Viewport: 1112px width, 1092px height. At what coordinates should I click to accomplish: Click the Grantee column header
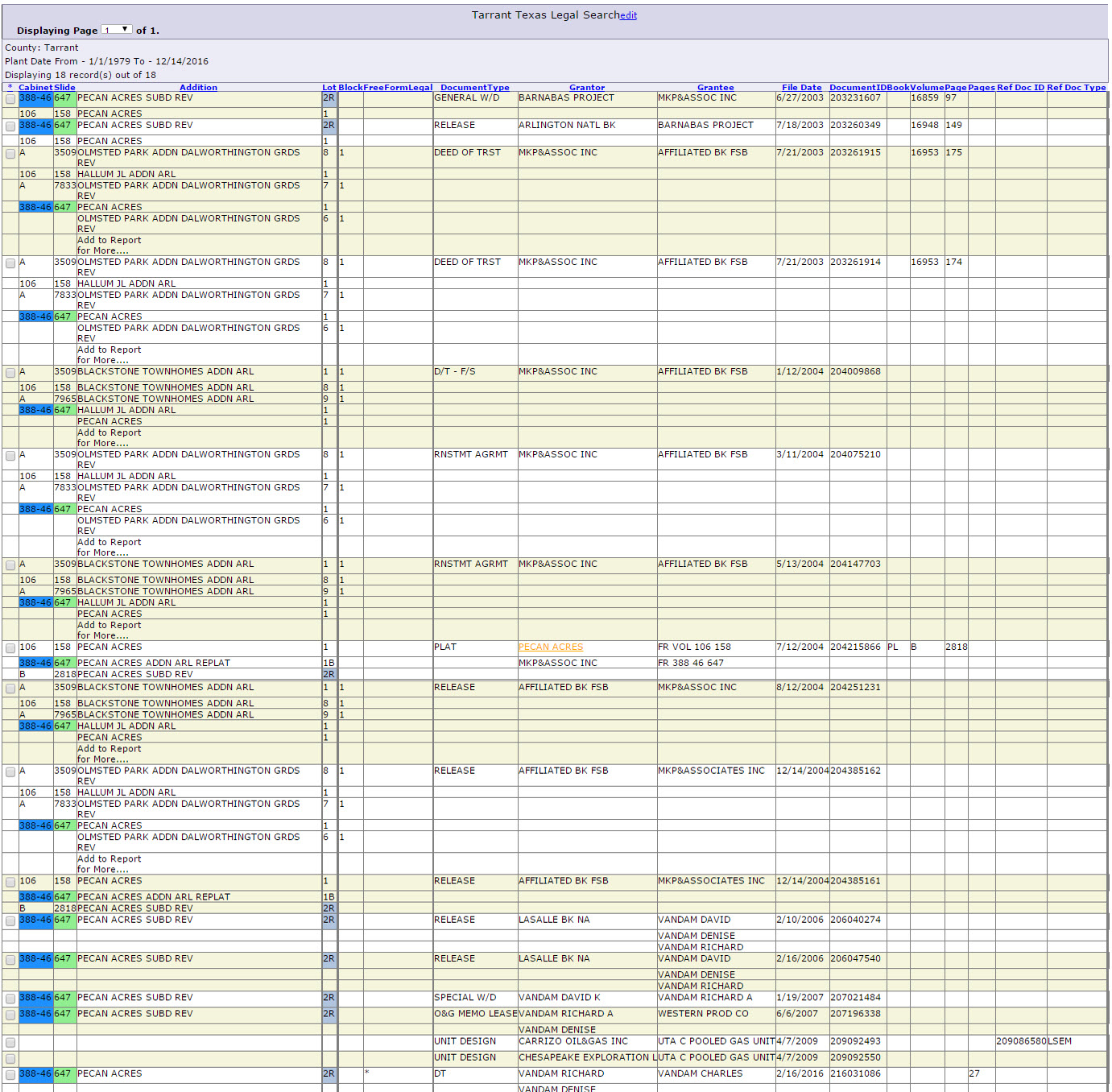715,88
